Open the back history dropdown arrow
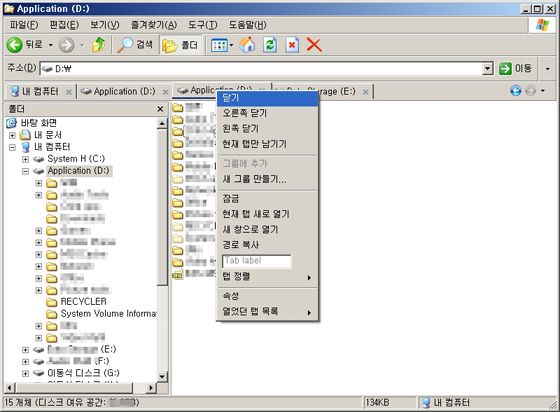Viewport: 560px width, 412px height. (x=51, y=45)
